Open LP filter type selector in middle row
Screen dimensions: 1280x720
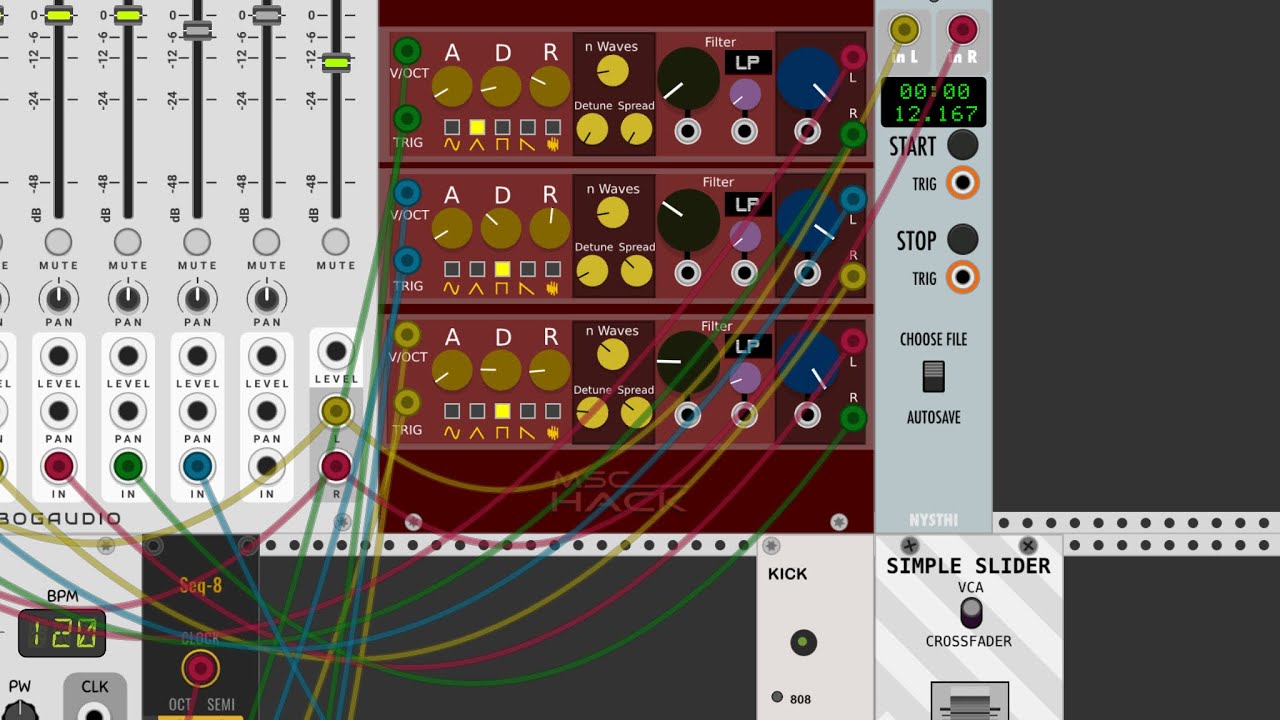[x=748, y=205]
